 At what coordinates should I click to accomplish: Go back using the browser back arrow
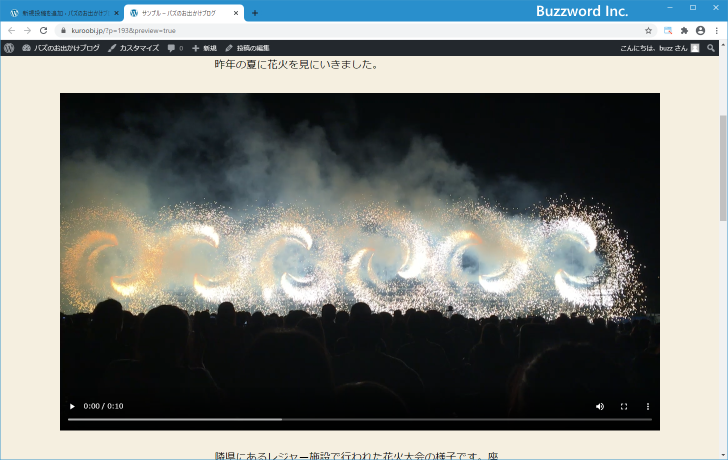coord(11,31)
